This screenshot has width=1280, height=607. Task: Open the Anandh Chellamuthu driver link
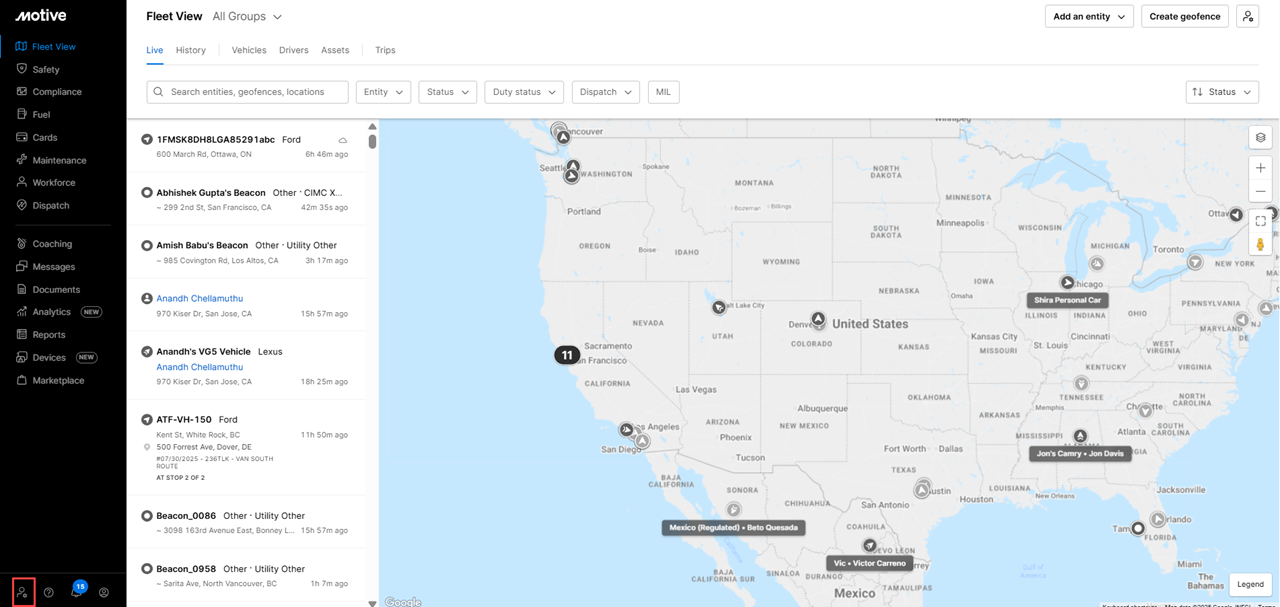pos(199,298)
